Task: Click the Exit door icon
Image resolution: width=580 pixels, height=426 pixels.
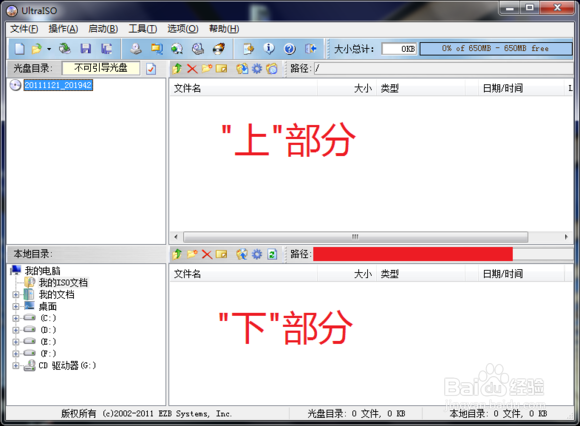Action: [x=310, y=48]
